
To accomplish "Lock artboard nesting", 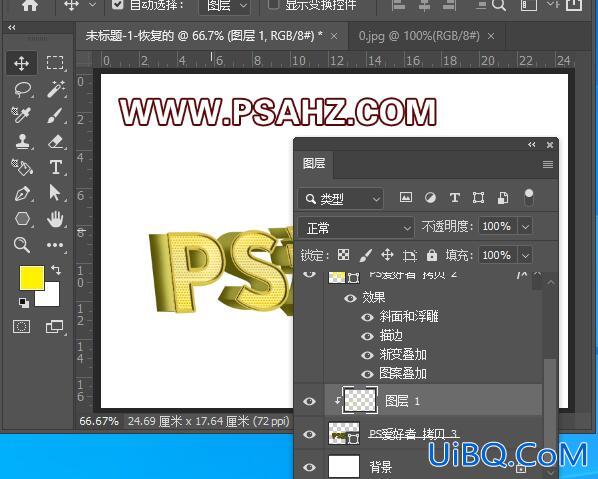I will [410, 255].
